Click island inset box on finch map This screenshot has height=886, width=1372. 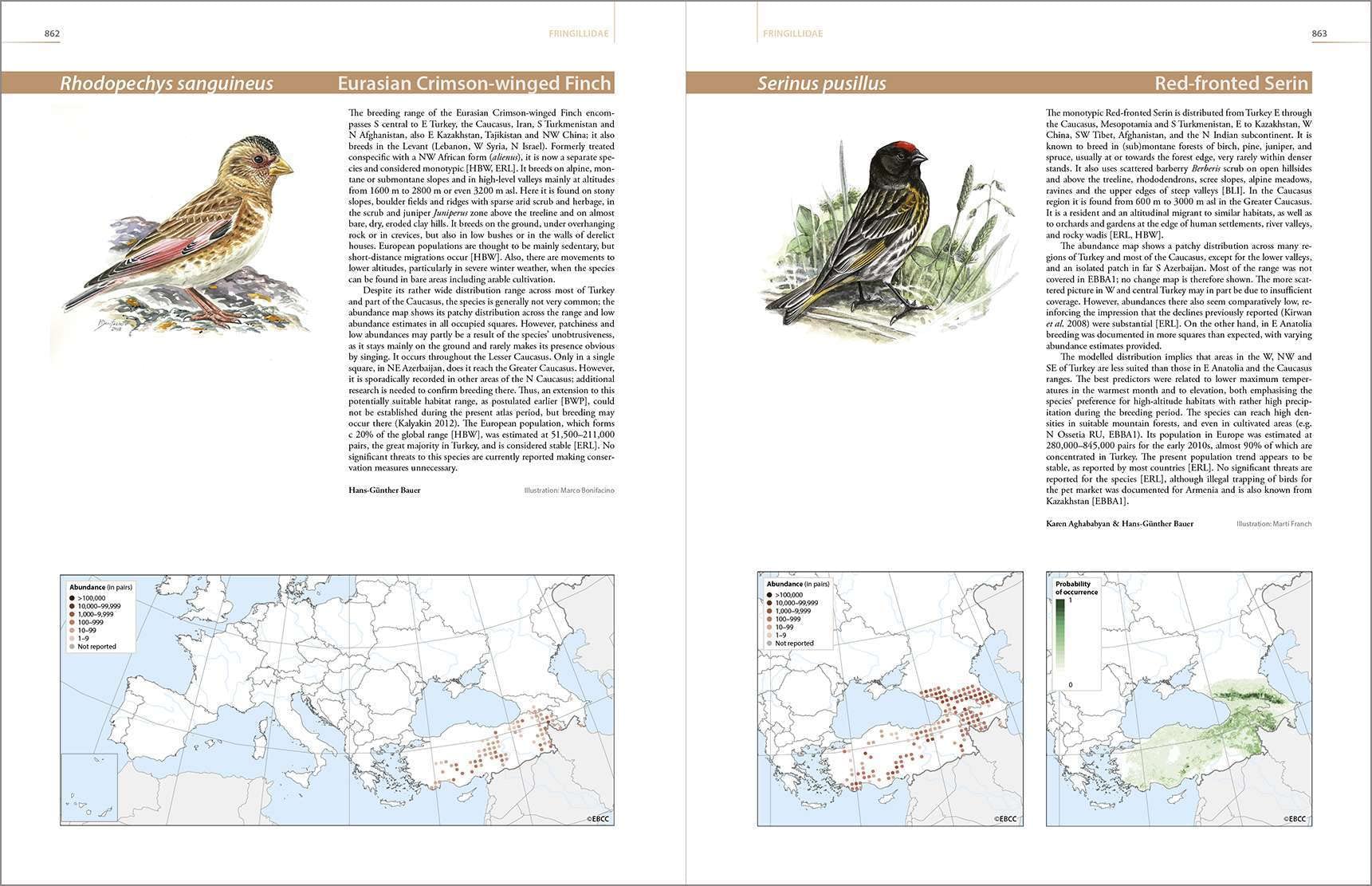89,789
